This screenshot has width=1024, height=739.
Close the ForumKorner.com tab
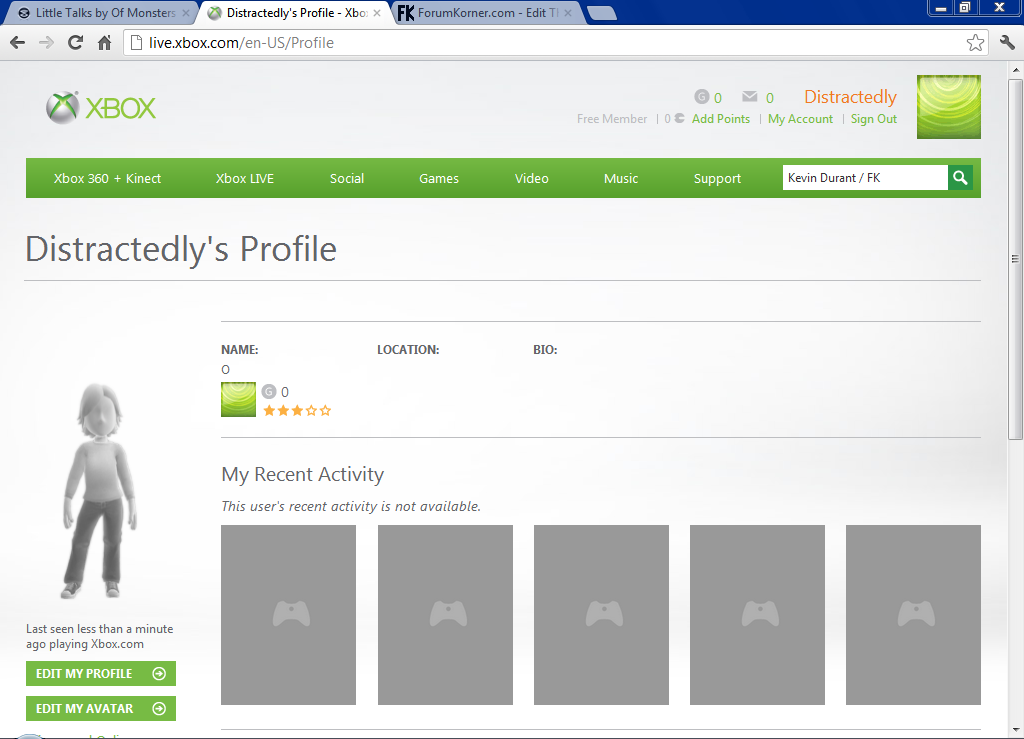pos(568,13)
